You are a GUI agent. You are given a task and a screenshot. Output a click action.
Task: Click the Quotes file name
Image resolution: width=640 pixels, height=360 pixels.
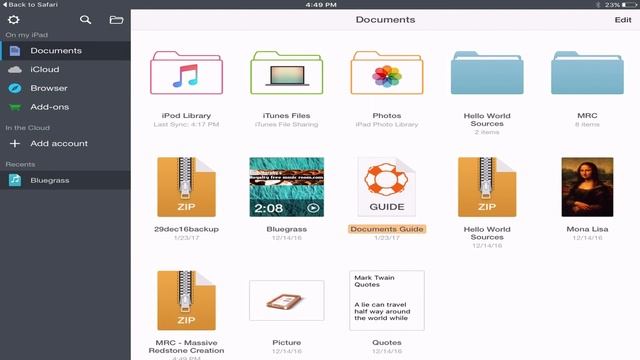coord(387,342)
